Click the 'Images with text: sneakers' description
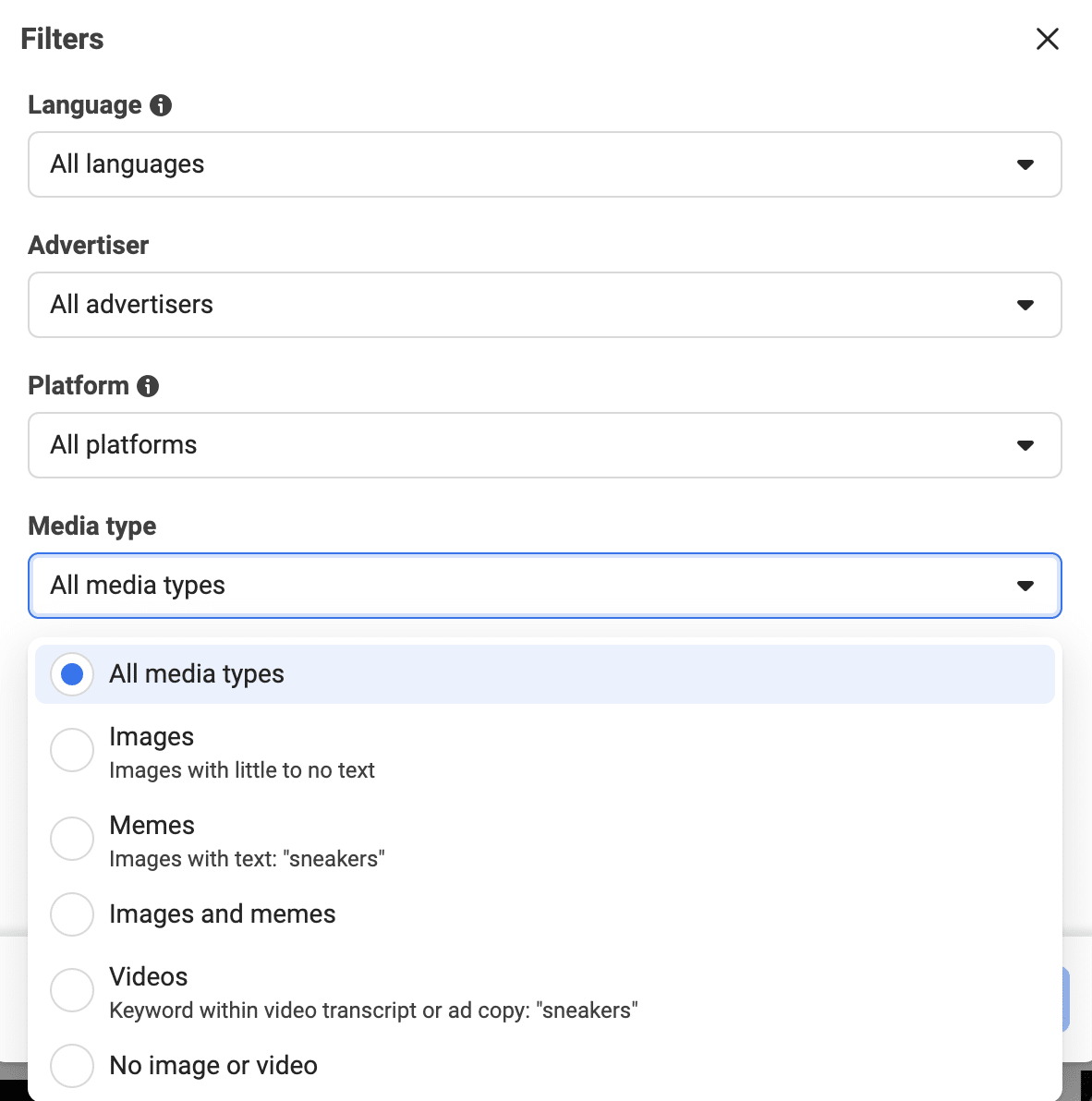1092x1101 pixels. (x=247, y=859)
